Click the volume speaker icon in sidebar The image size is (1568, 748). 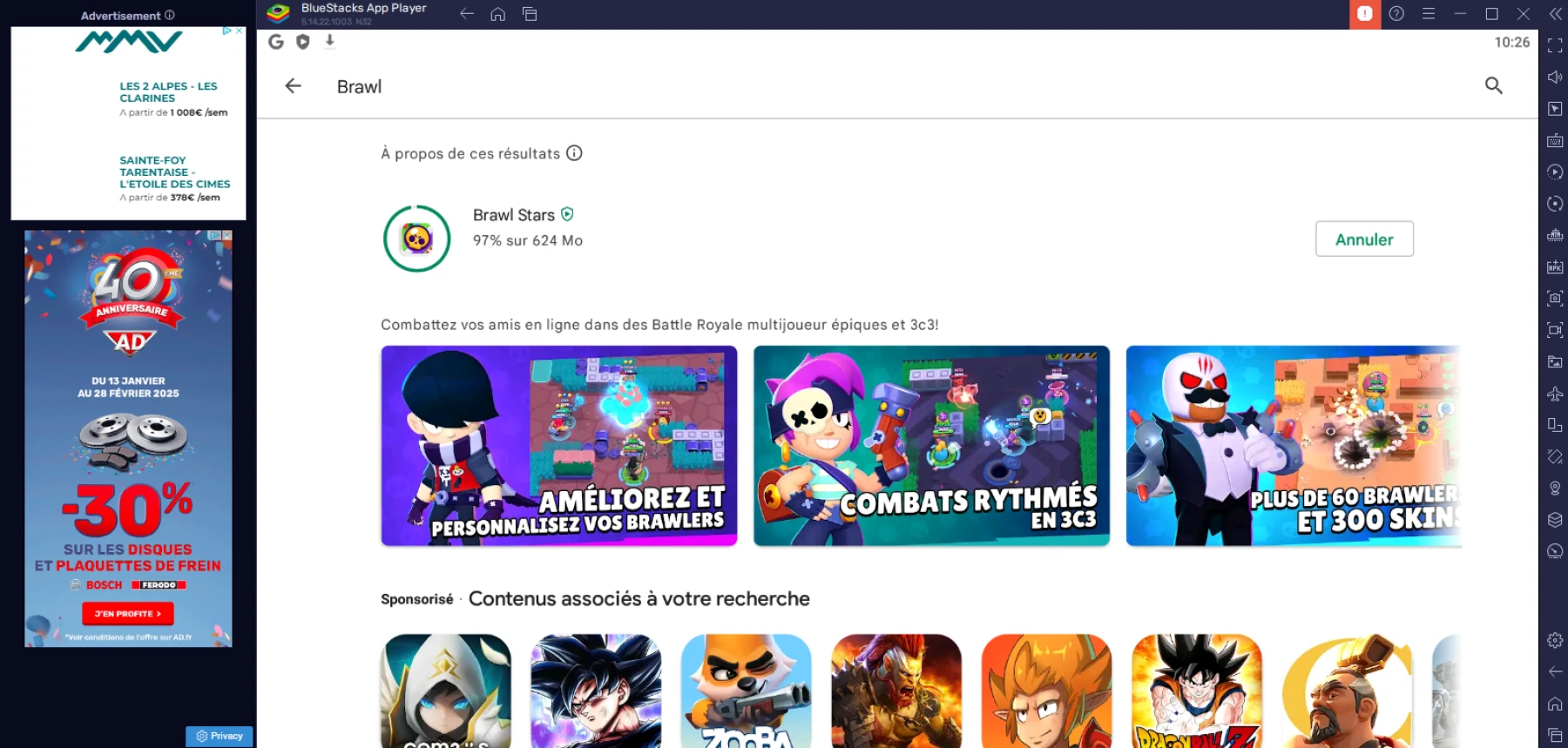click(x=1555, y=77)
